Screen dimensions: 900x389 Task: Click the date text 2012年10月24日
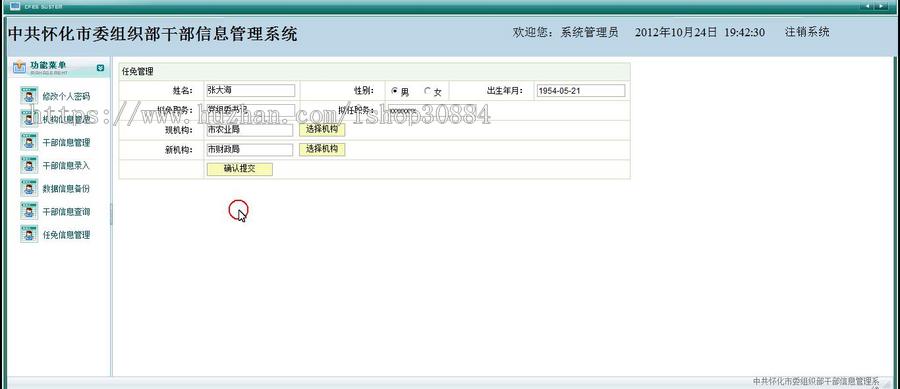pos(676,33)
